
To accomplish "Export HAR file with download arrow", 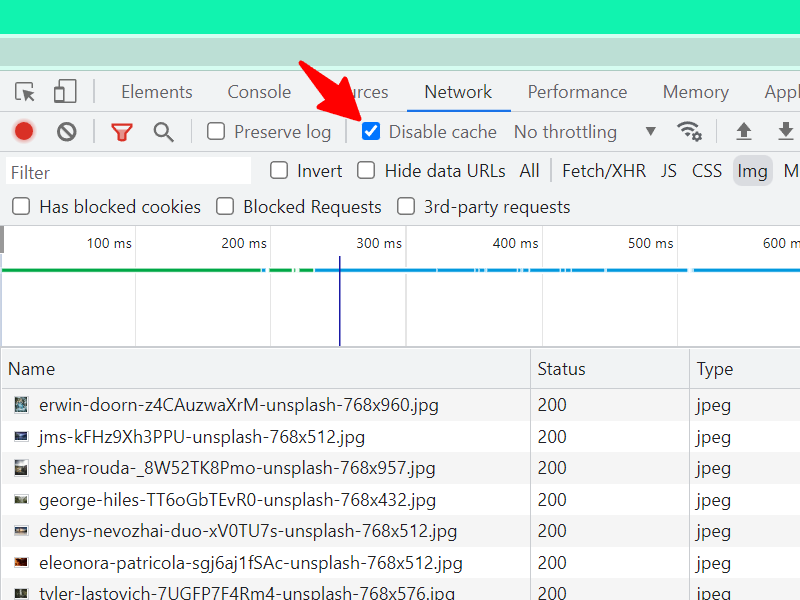I will (x=786, y=132).
